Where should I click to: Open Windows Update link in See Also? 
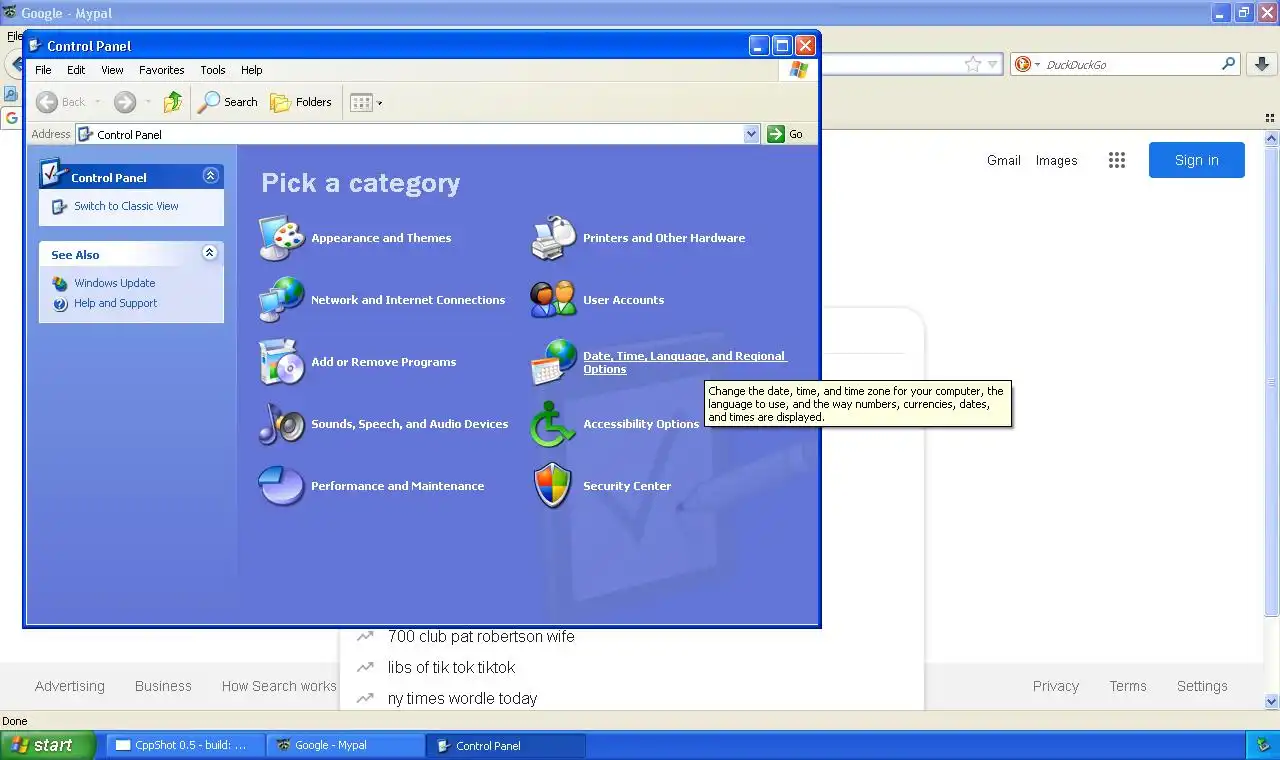click(114, 283)
